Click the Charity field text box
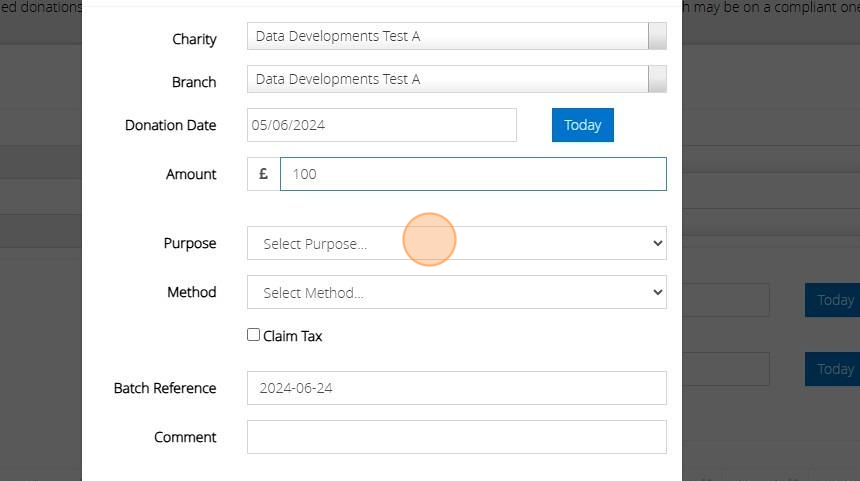Screen dimensions: 860x481 tap(447, 36)
